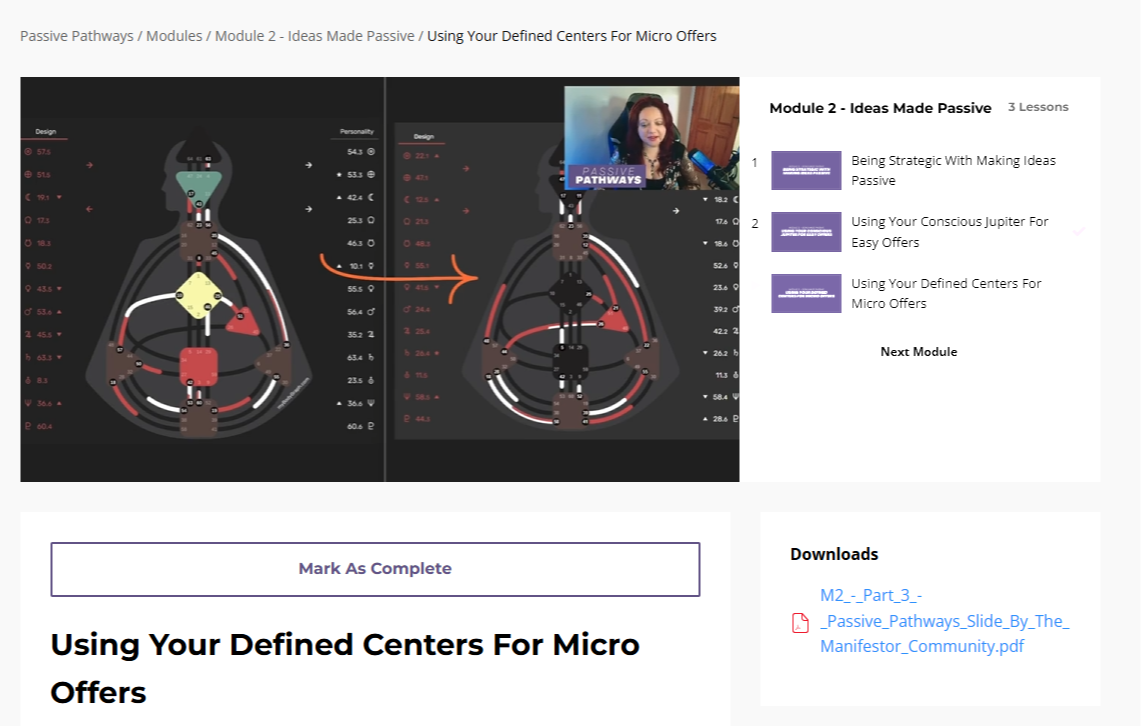Click the lesson video player
Viewport: 1141px width, 726px height.
click(380, 279)
